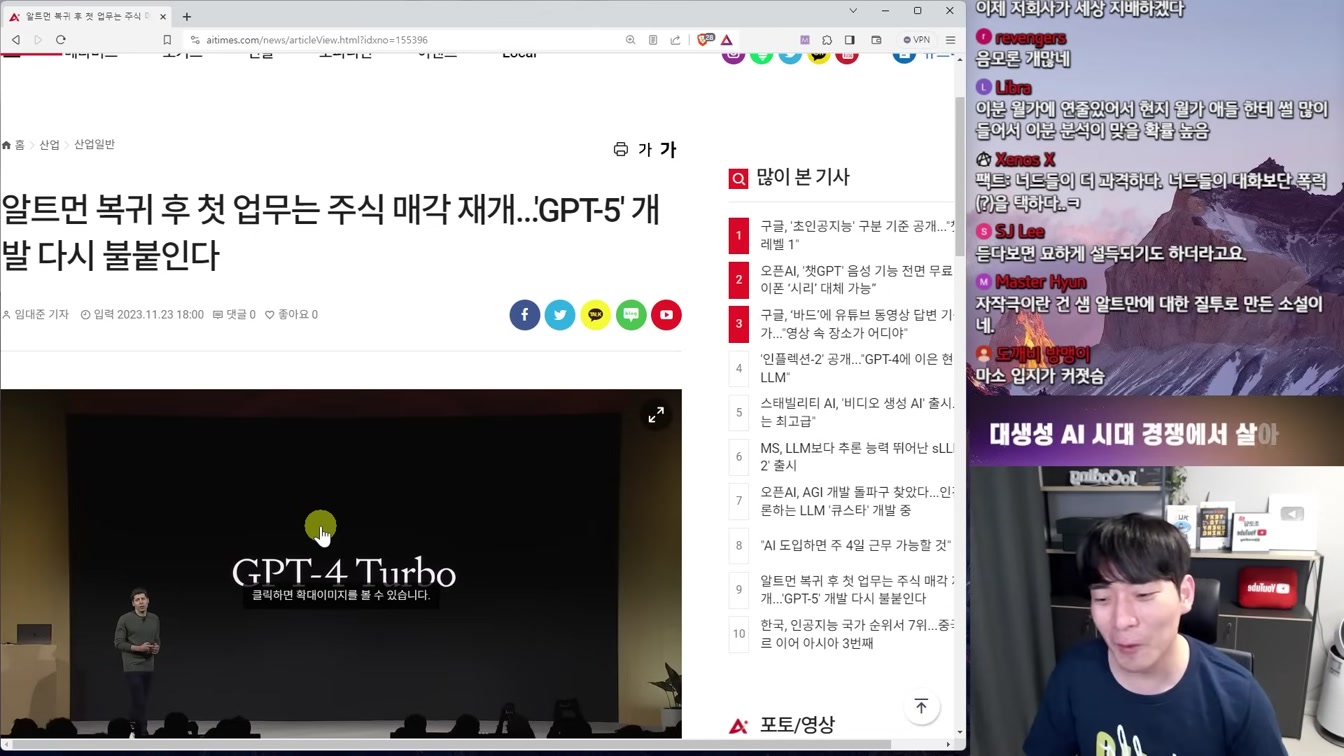
Task: Open comments link 댓글 0
Action: pyautogui.click(x=234, y=314)
